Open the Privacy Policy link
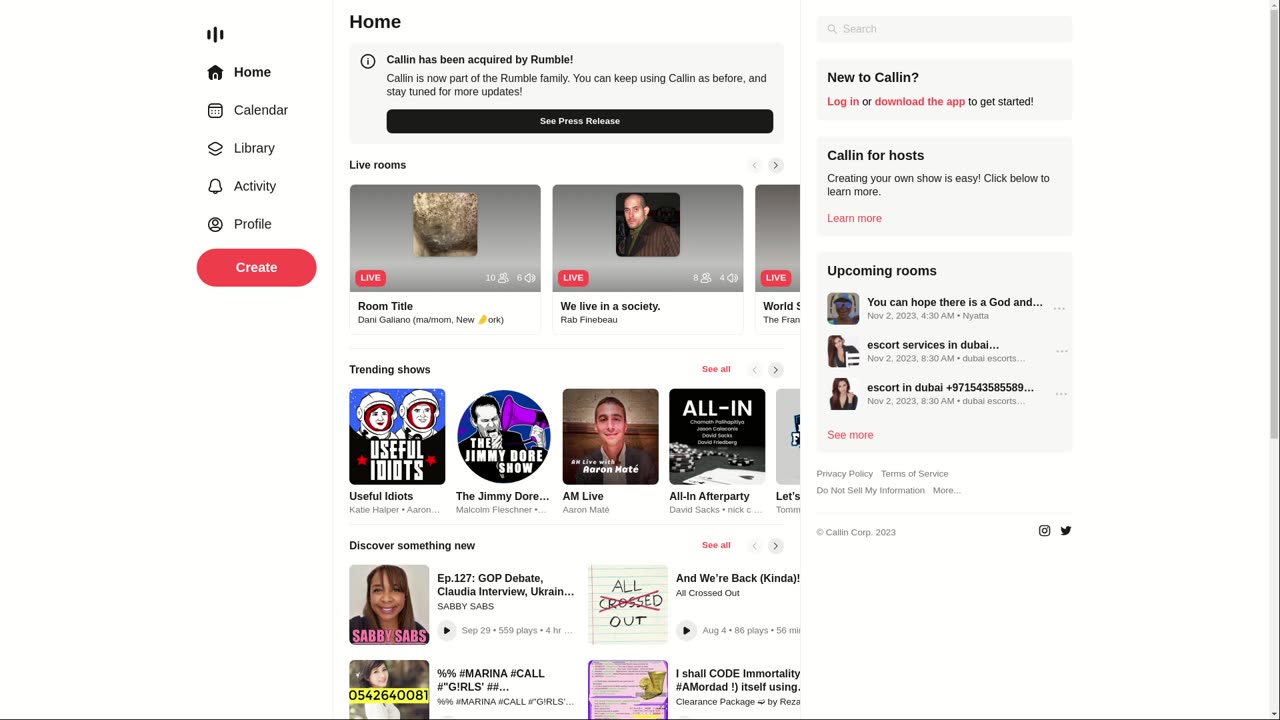 coord(844,474)
